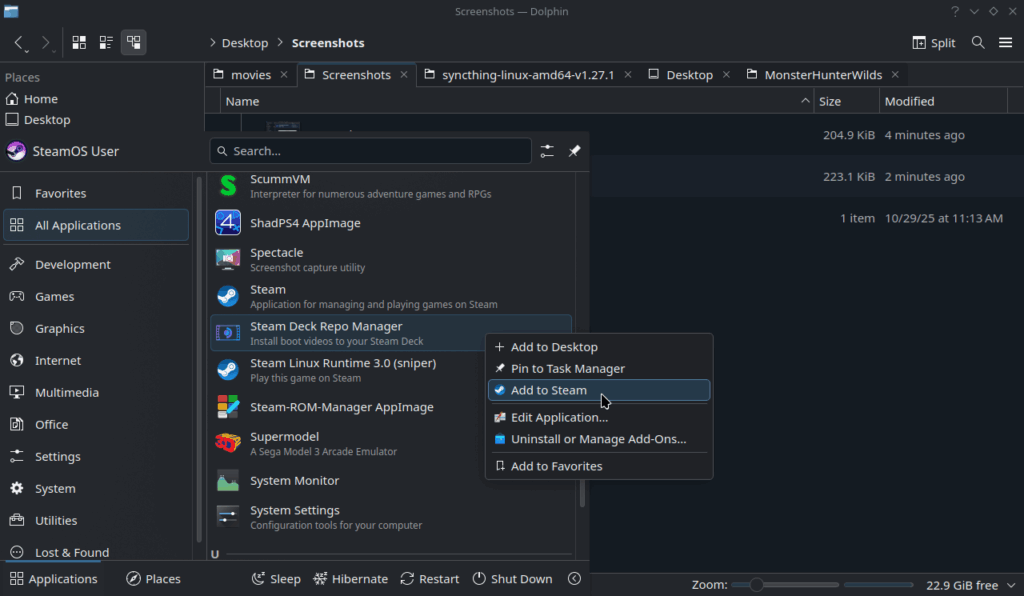
Task: Toggle the pin to keep the launcher open
Action: point(574,150)
